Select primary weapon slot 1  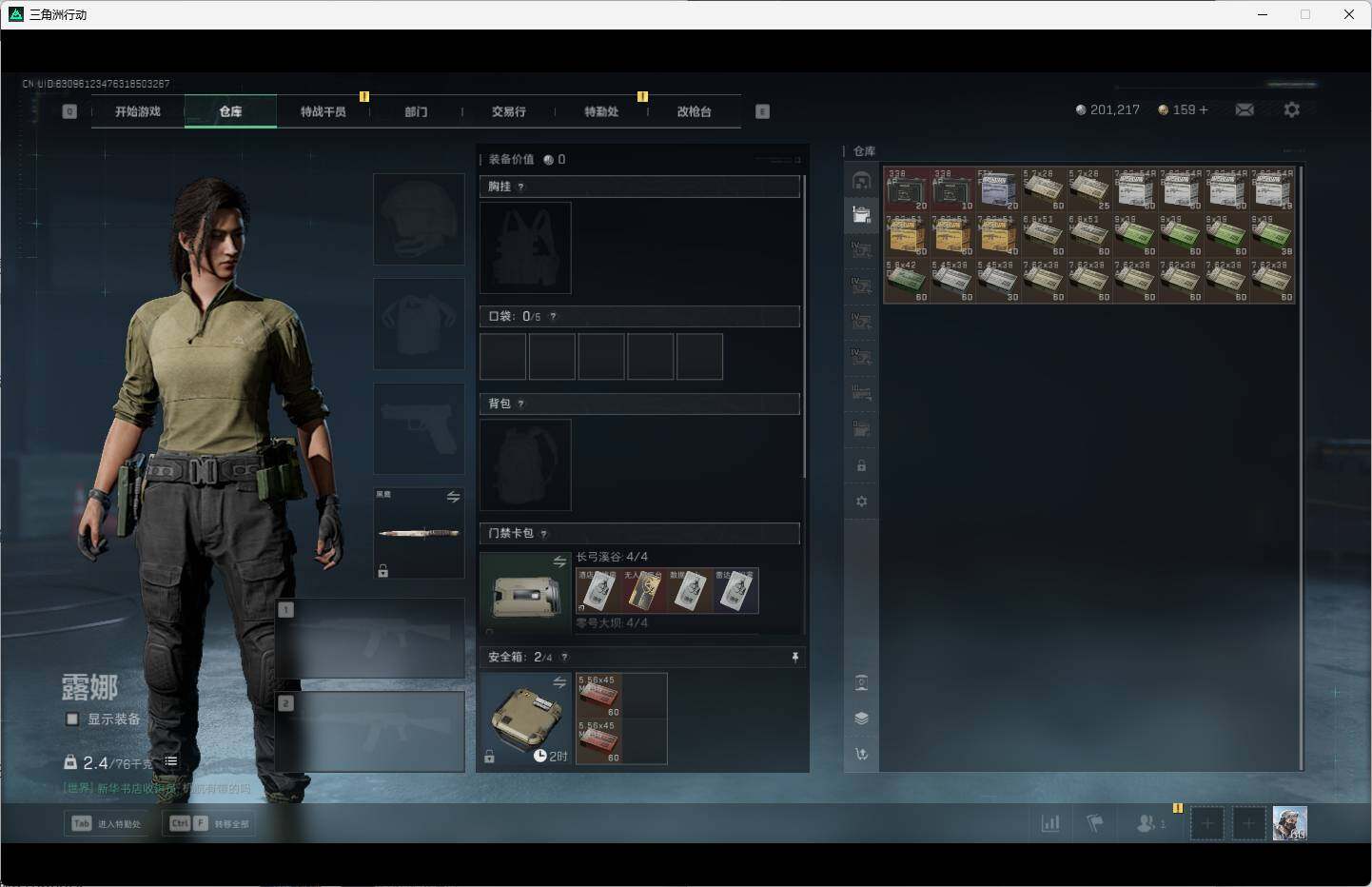[x=370, y=638]
